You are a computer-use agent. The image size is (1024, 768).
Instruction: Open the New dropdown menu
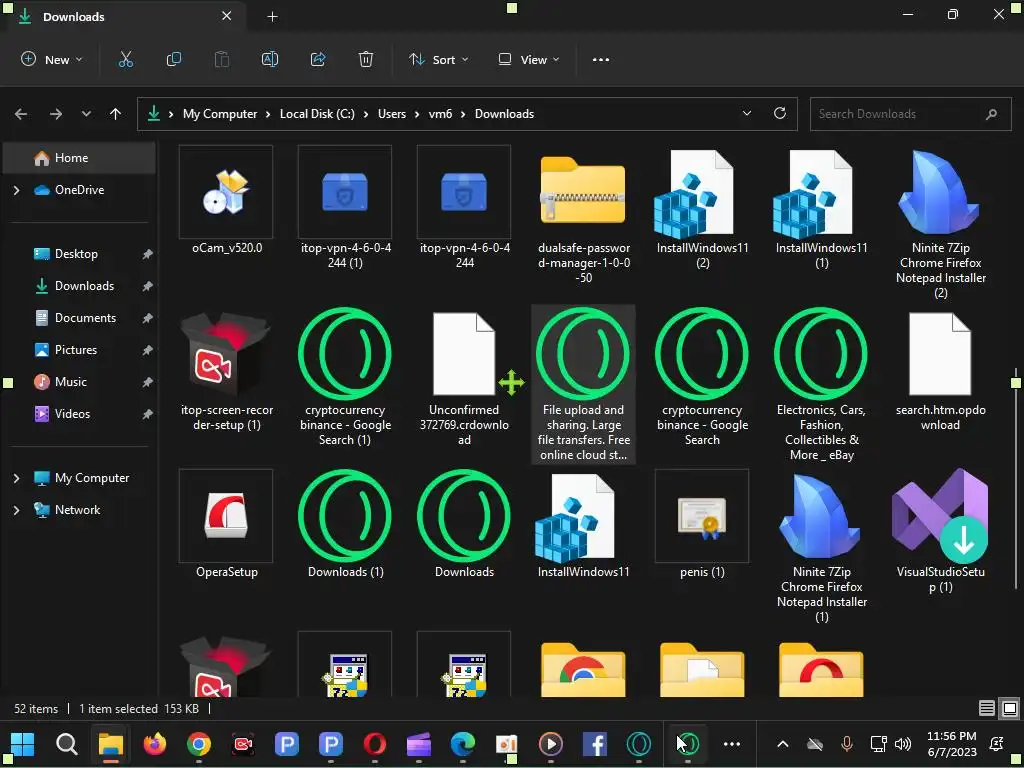52,59
